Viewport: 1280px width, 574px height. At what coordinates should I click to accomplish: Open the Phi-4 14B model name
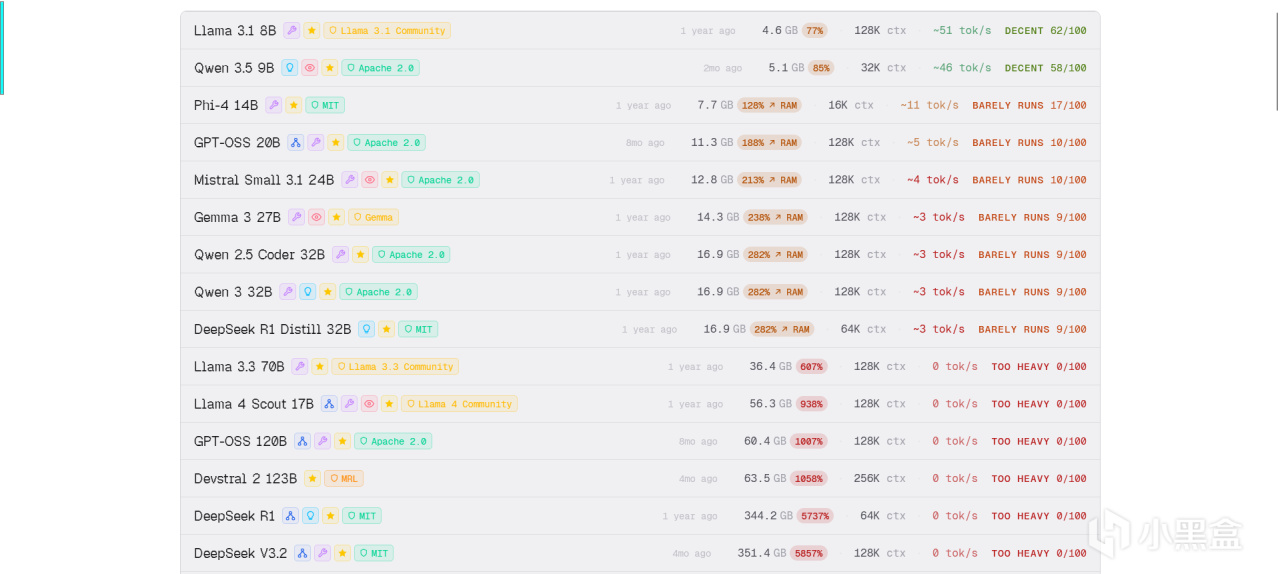click(x=226, y=105)
